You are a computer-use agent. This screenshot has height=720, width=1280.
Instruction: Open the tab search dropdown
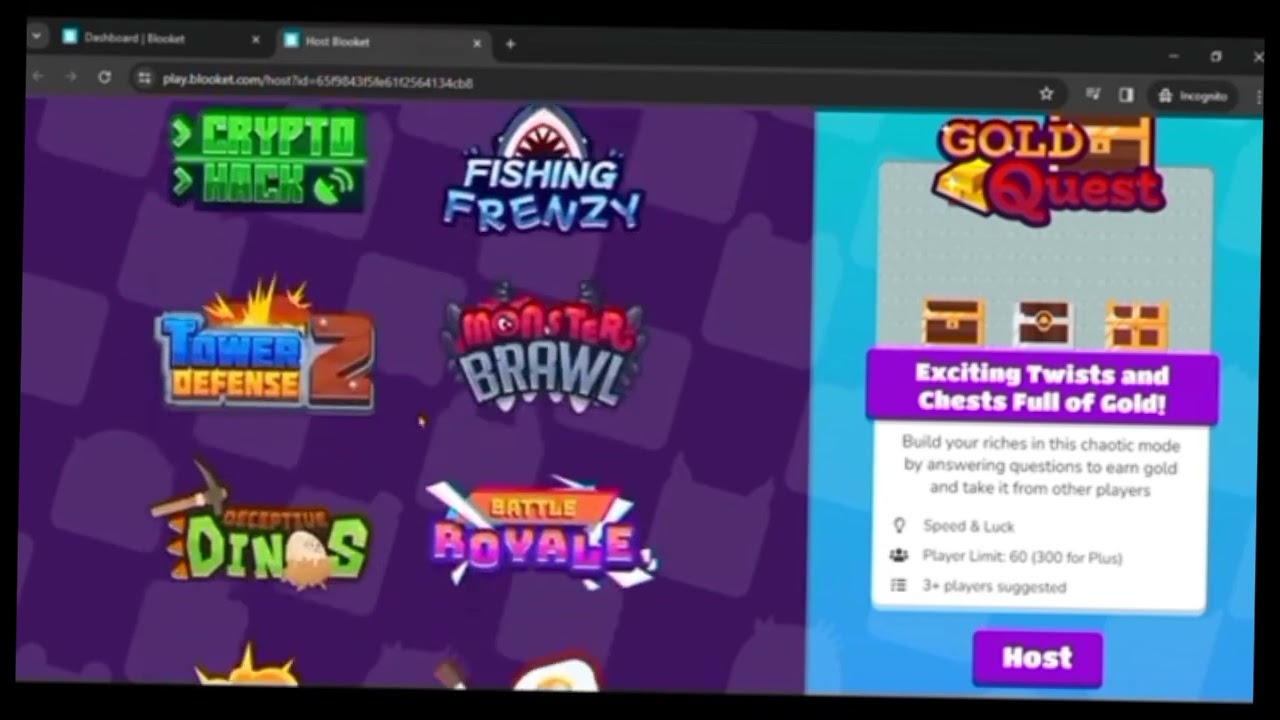coord(37,36)
